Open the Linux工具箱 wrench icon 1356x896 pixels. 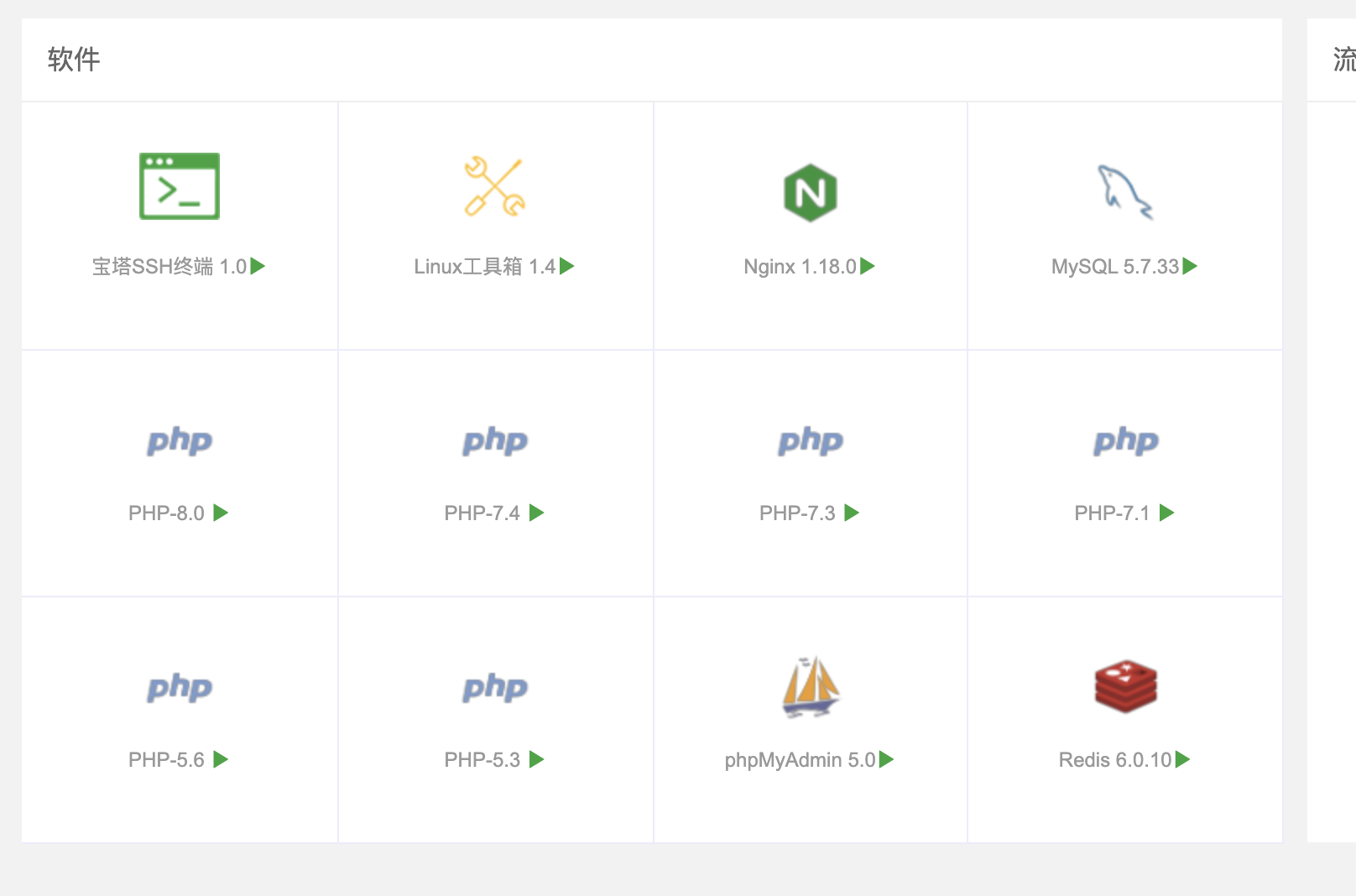(495, 186)
